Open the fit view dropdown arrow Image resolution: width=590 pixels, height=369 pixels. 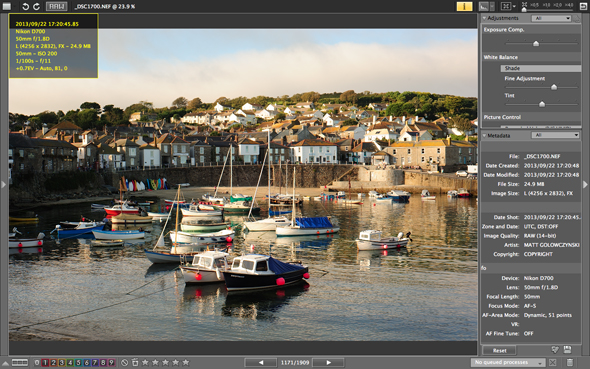click(x=514, y=6)
